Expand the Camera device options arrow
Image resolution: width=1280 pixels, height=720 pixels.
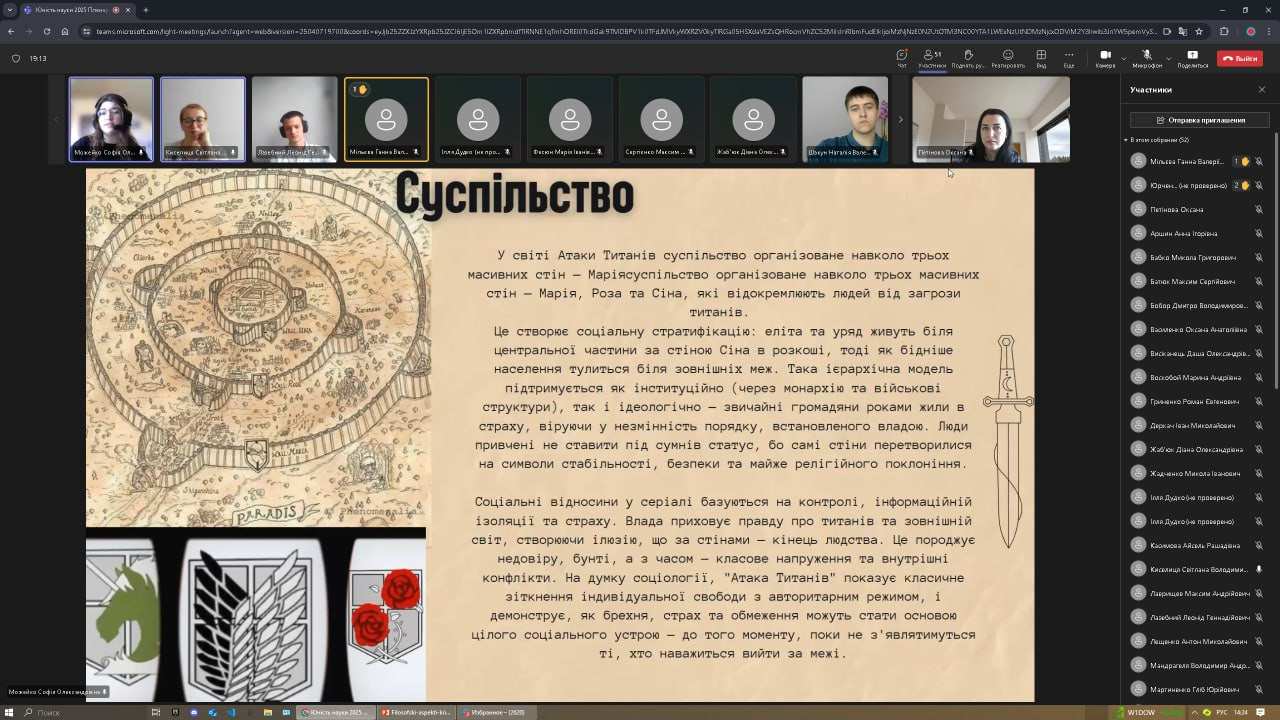click(x=1123, y=58)
